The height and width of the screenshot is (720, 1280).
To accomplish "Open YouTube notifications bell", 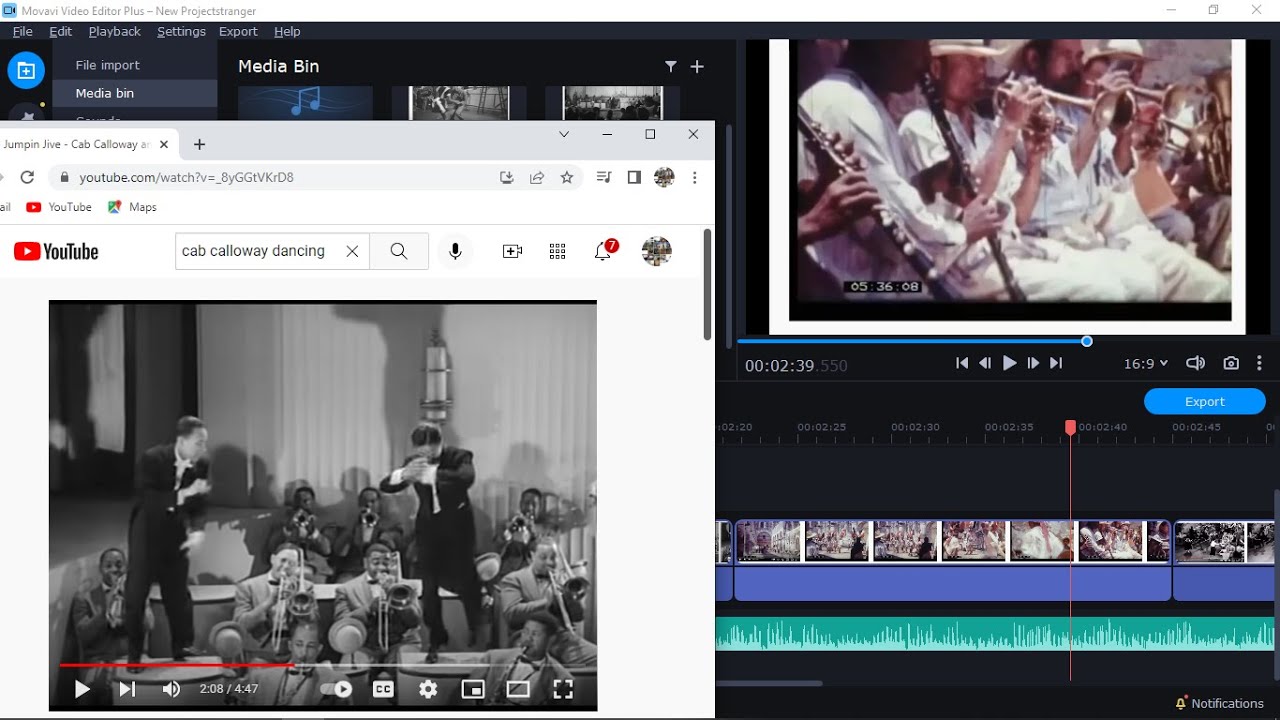I will coord(605,250).
